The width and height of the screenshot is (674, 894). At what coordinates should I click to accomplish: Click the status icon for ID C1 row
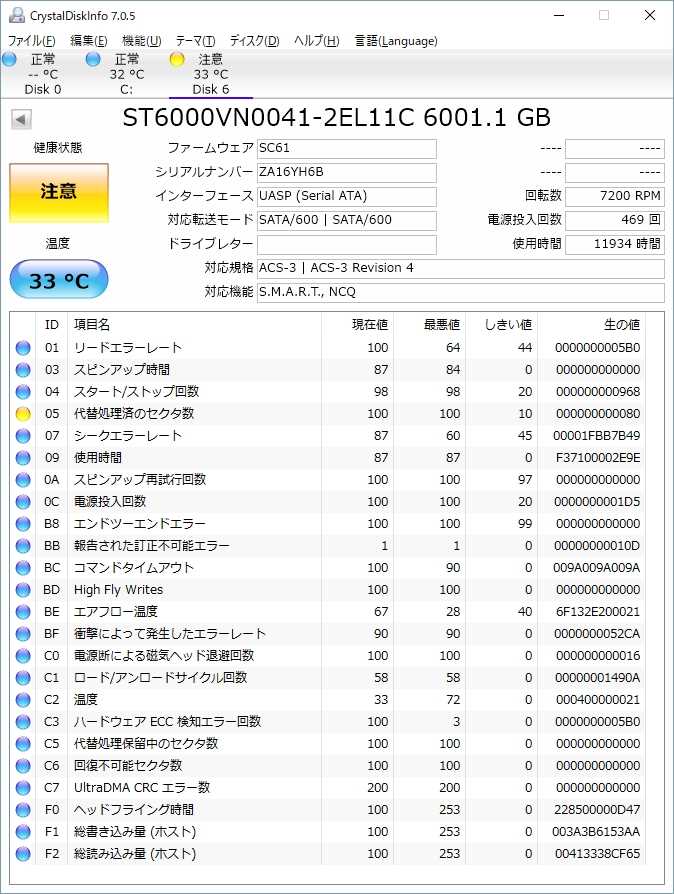click(x=23, y=678)
